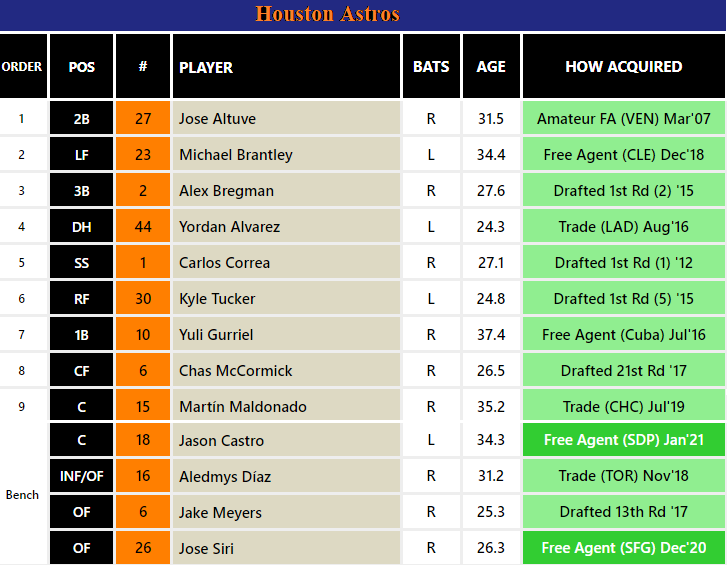Screen dimensions: 727x566
Task: Select the INF/OF position cell
Action: pyautogui.click(x=82, y=476)
